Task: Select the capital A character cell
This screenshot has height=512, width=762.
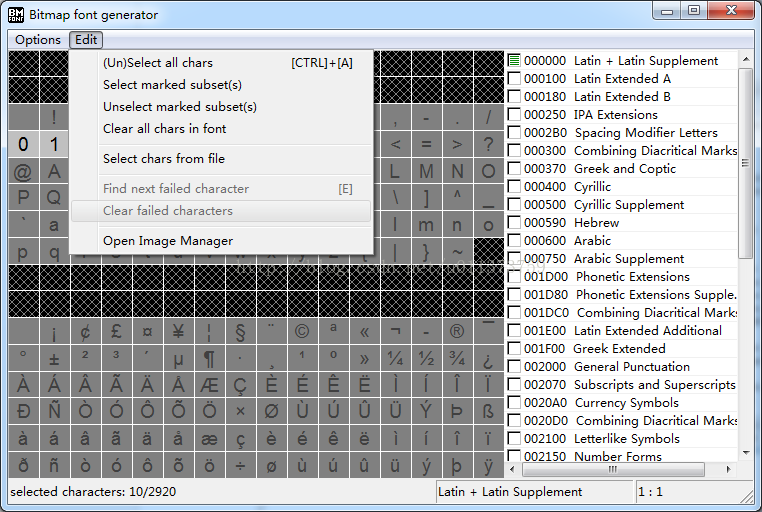Action: [x=54, y=171]
